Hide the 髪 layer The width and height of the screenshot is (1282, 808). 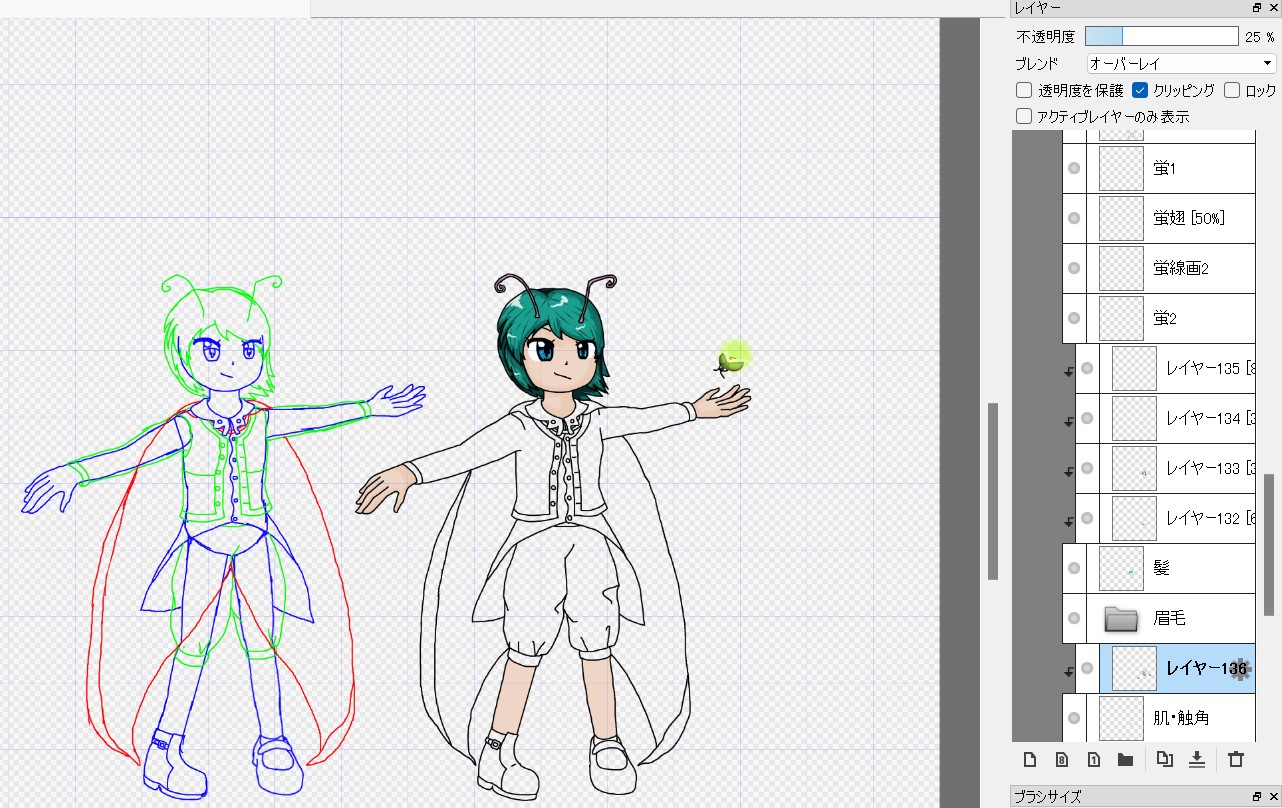click(x=1074, y=568)
